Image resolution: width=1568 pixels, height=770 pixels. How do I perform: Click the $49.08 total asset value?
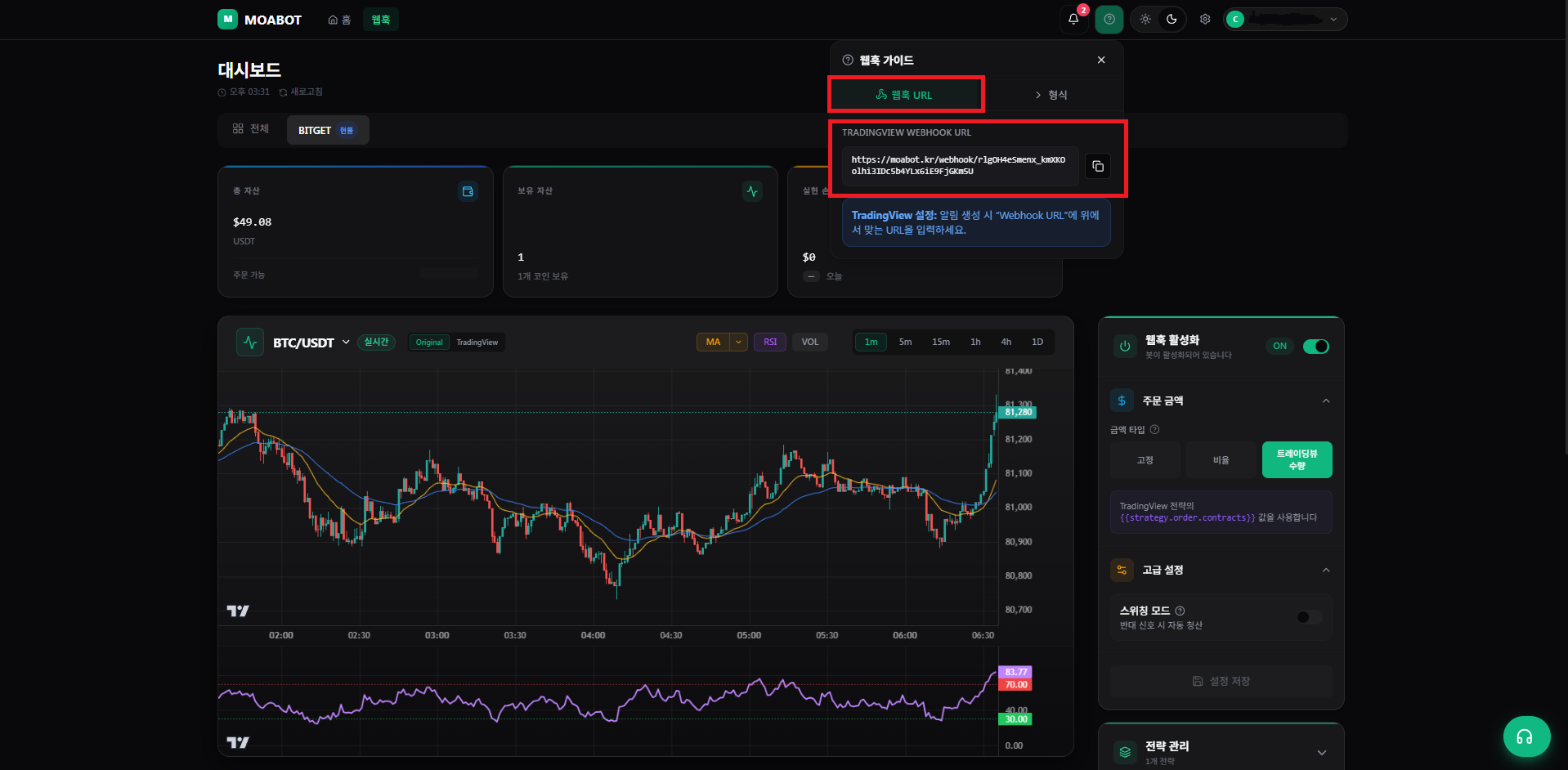point(253,222)
